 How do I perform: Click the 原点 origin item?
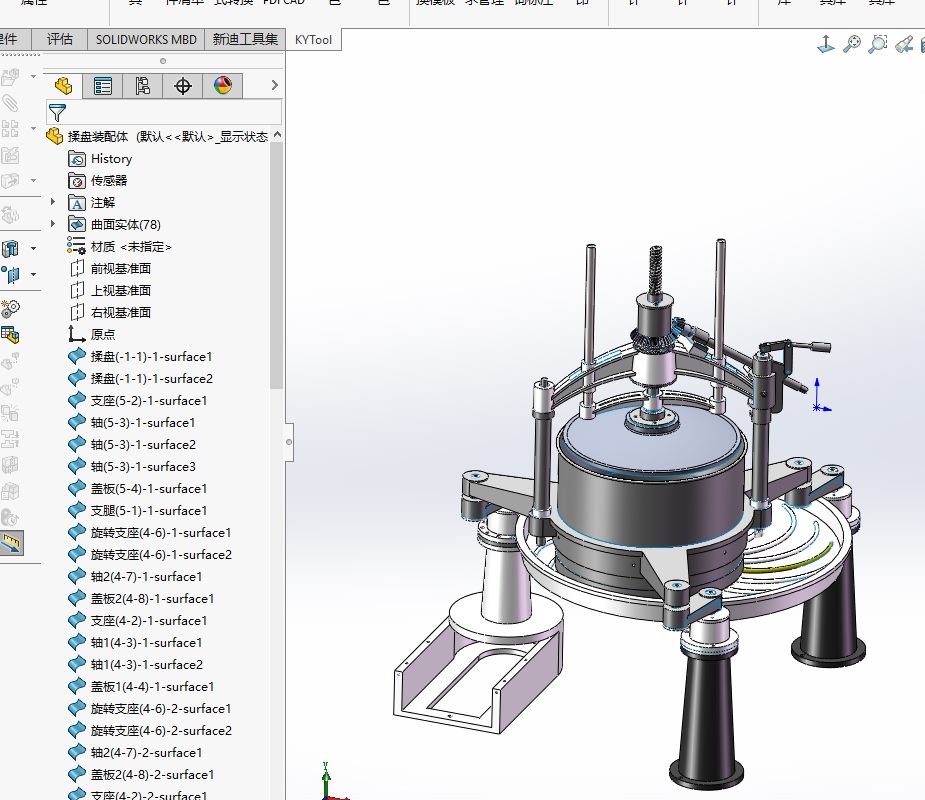pyautogui.click(x=102, y=334)
